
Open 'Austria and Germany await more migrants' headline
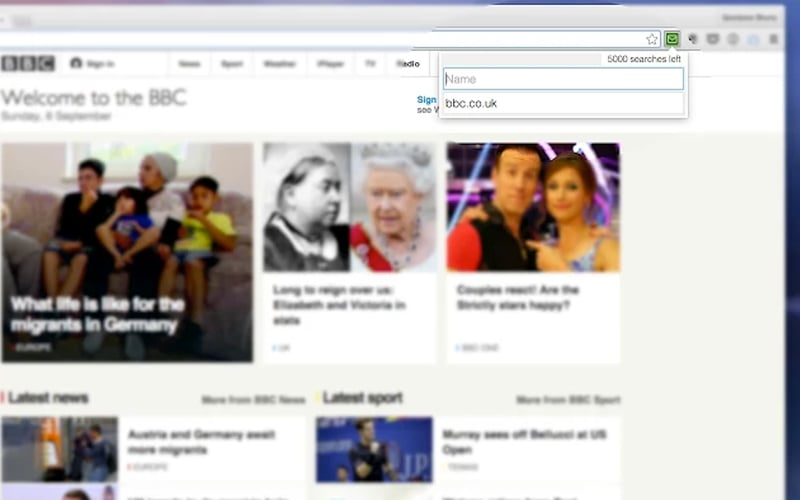pos(202,442)
